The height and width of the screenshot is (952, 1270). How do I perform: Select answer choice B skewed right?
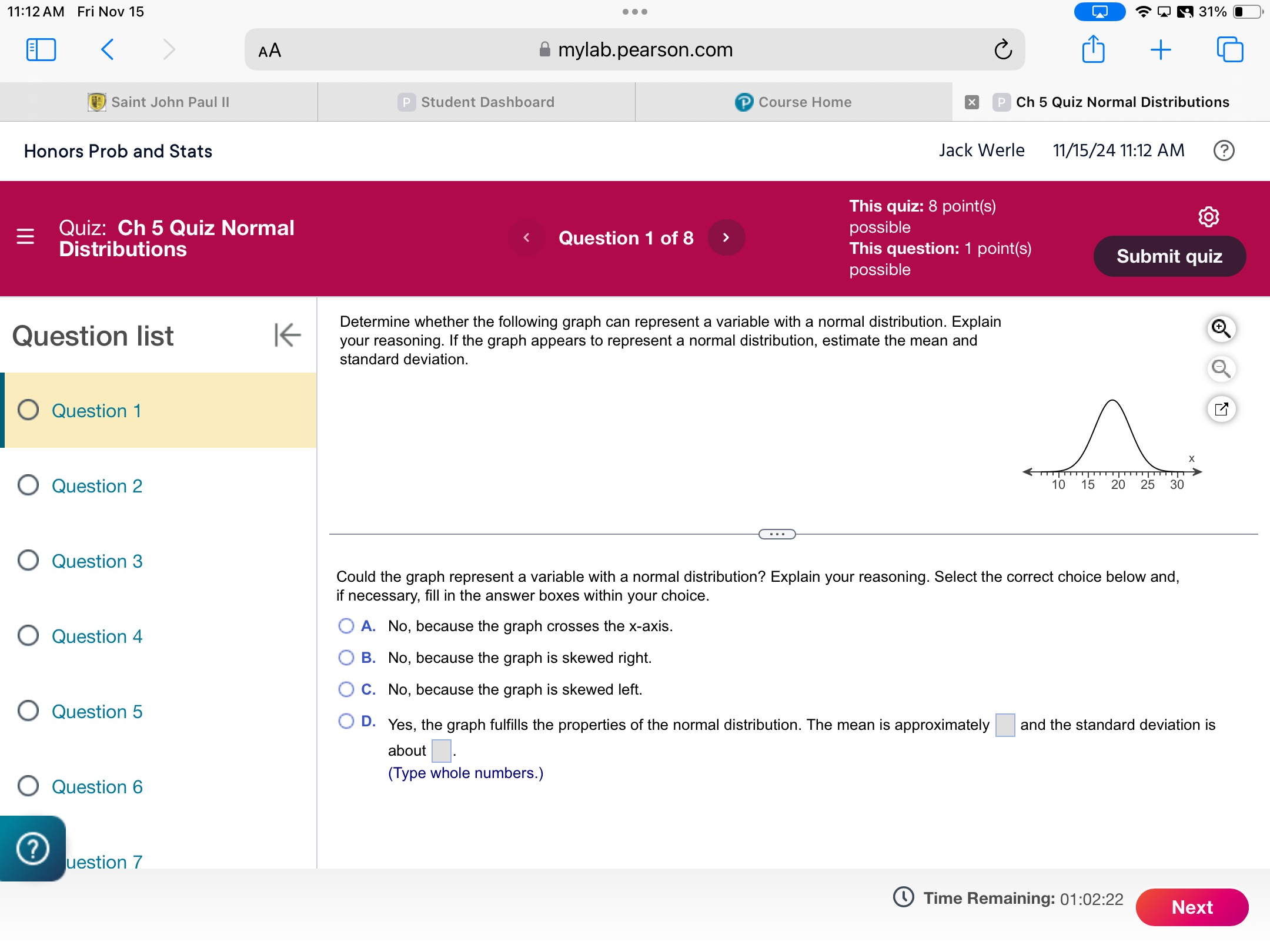coord(346,658)
